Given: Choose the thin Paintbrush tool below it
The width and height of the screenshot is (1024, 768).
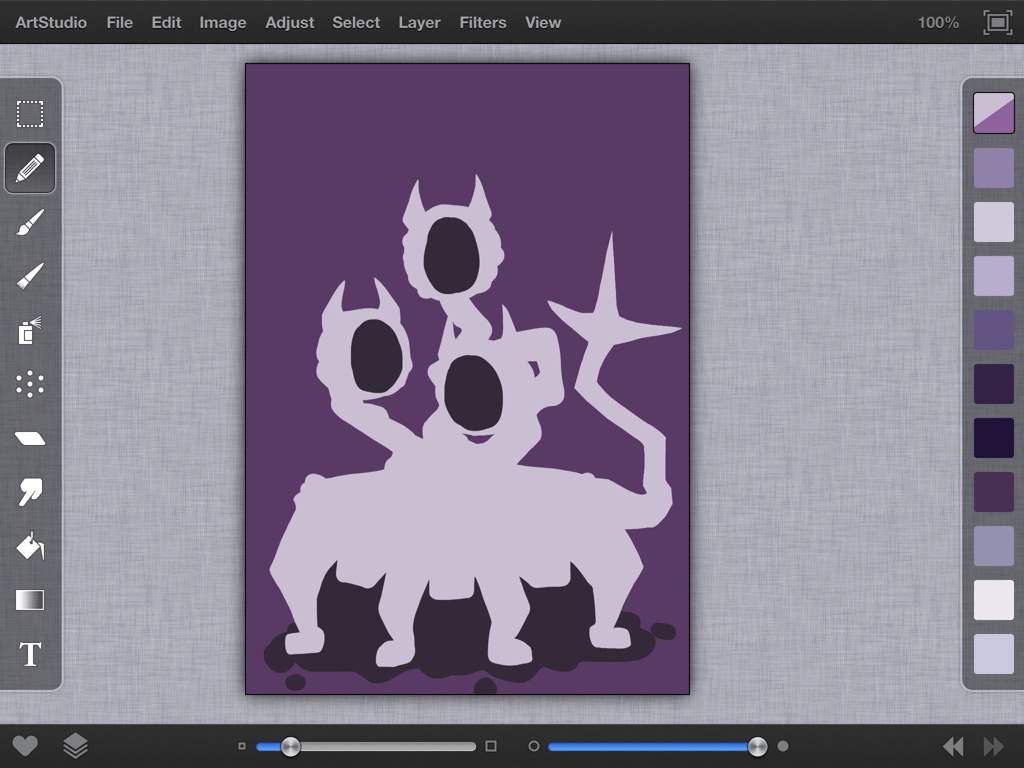Looking at the screenshot, I should tap(30, 276).
